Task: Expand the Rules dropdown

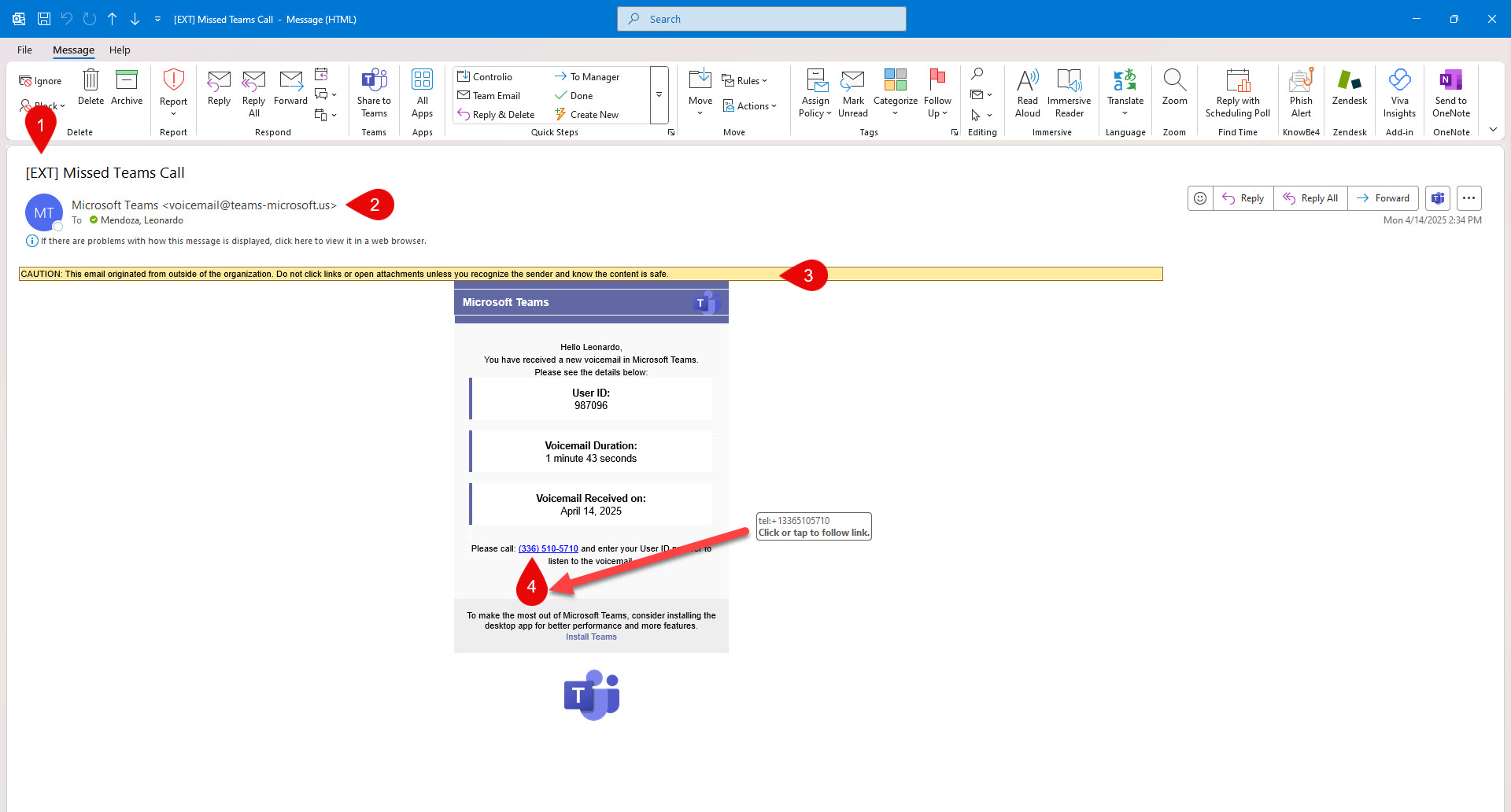Action: pyautogui.click(x=744, y=81)
